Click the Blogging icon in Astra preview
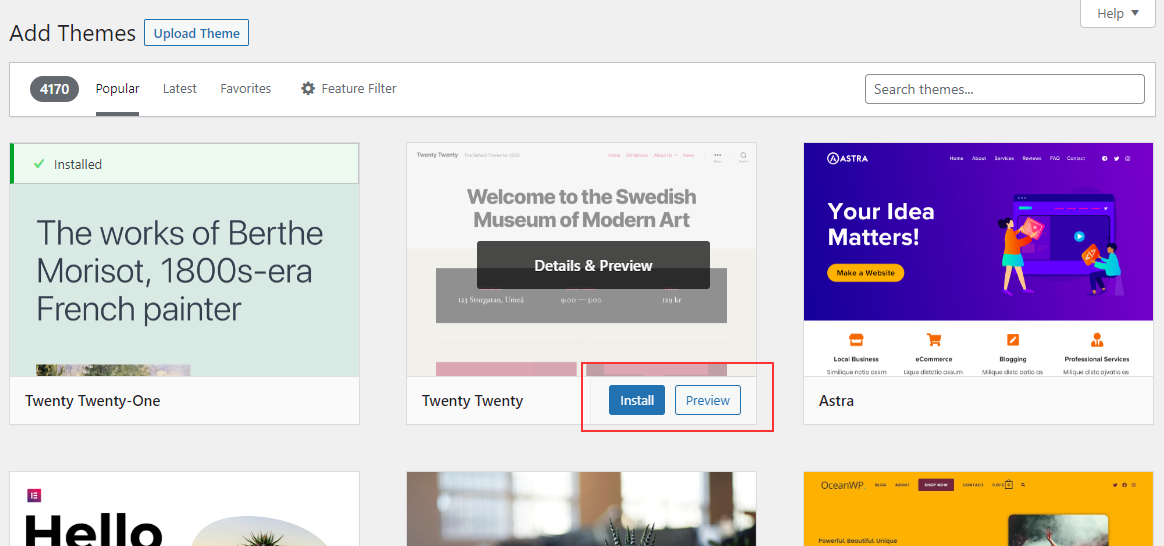1164x546 pixels. click(1013, 340)
